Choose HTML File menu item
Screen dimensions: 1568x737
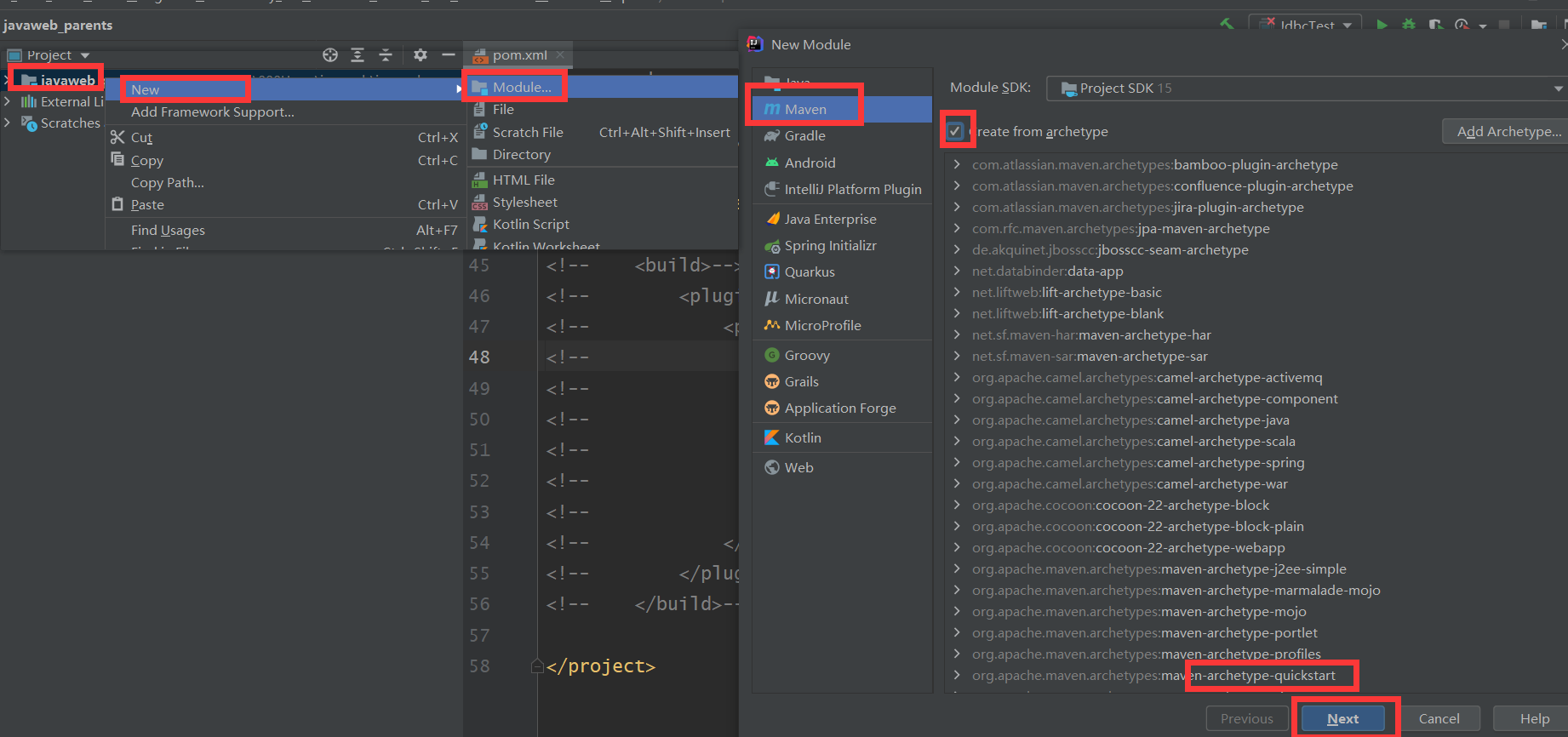click(602, 180)
